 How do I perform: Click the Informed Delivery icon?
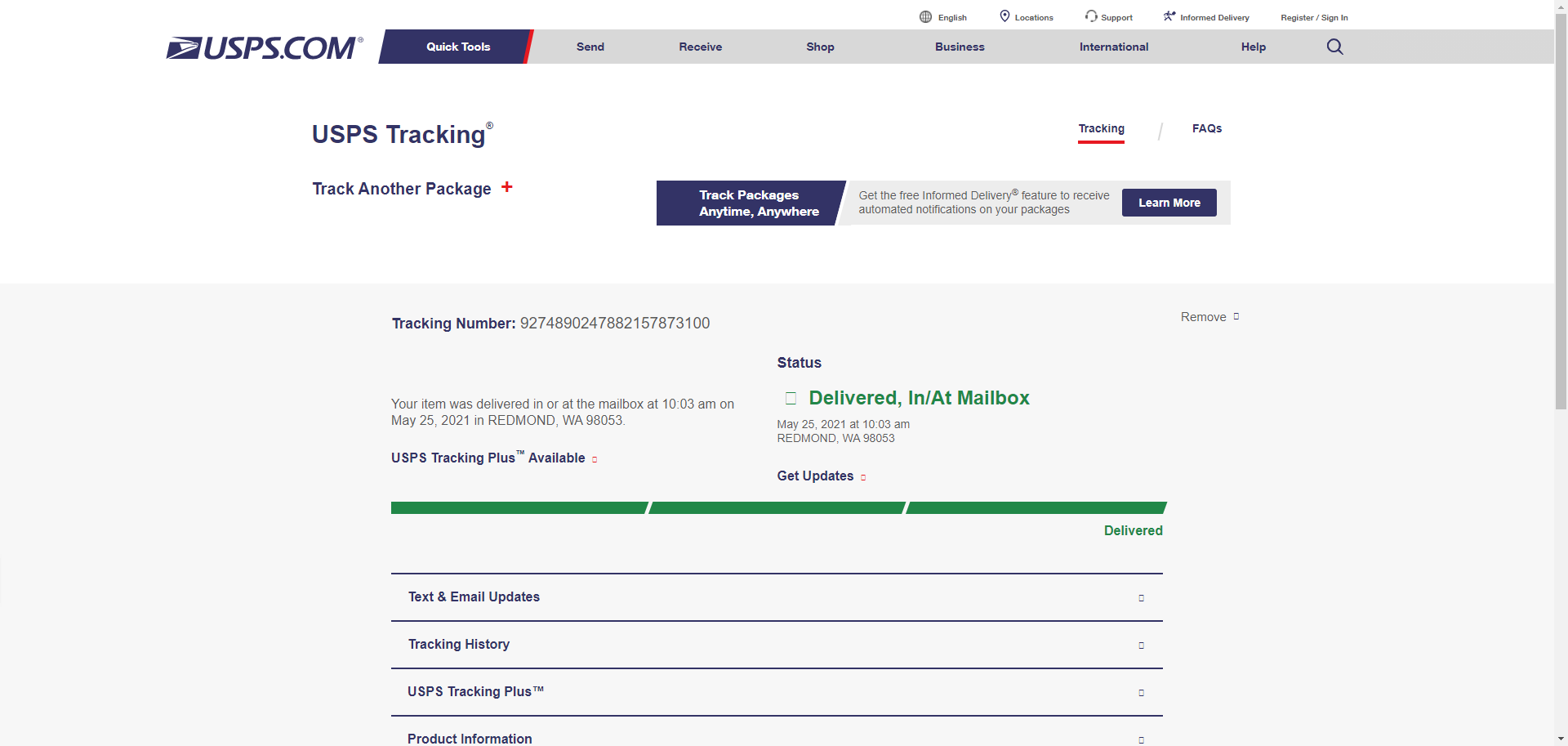click(1169, 16)
